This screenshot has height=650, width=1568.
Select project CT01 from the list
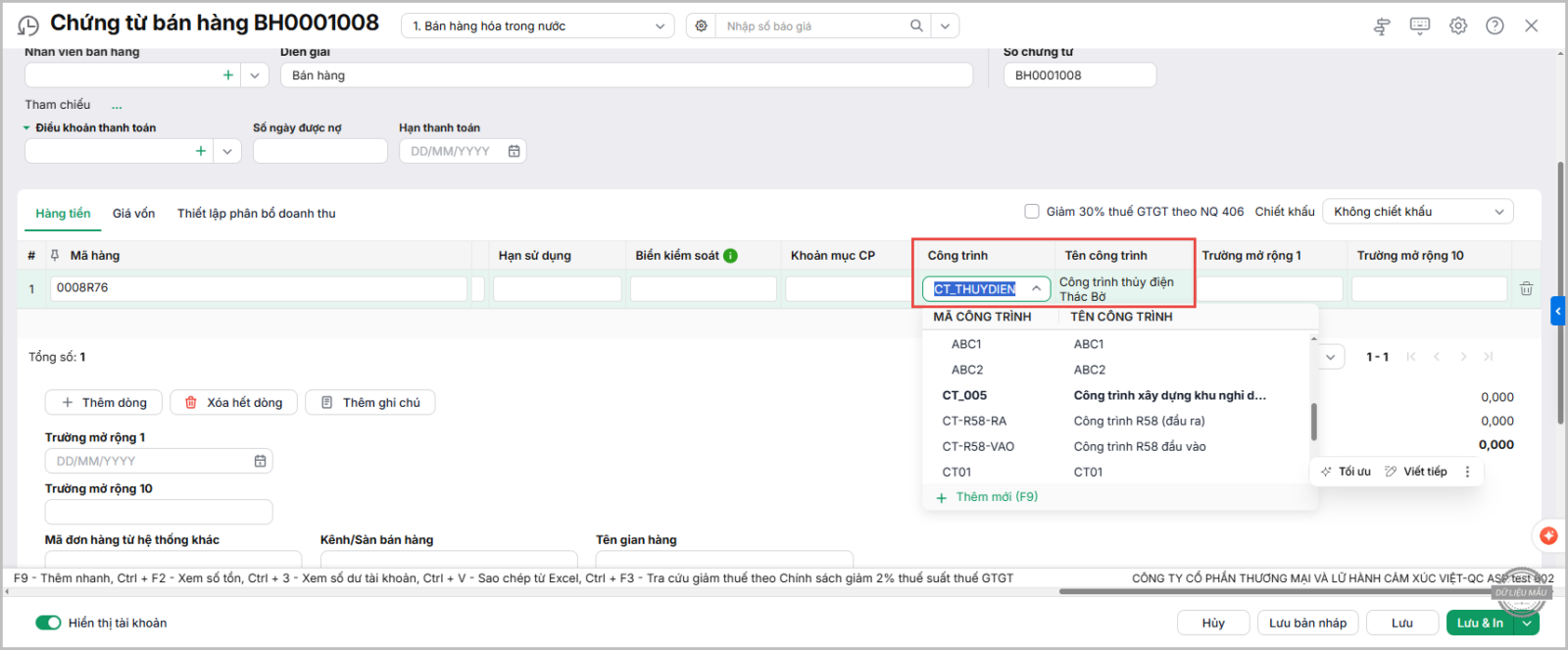[x=1115, y=472]
